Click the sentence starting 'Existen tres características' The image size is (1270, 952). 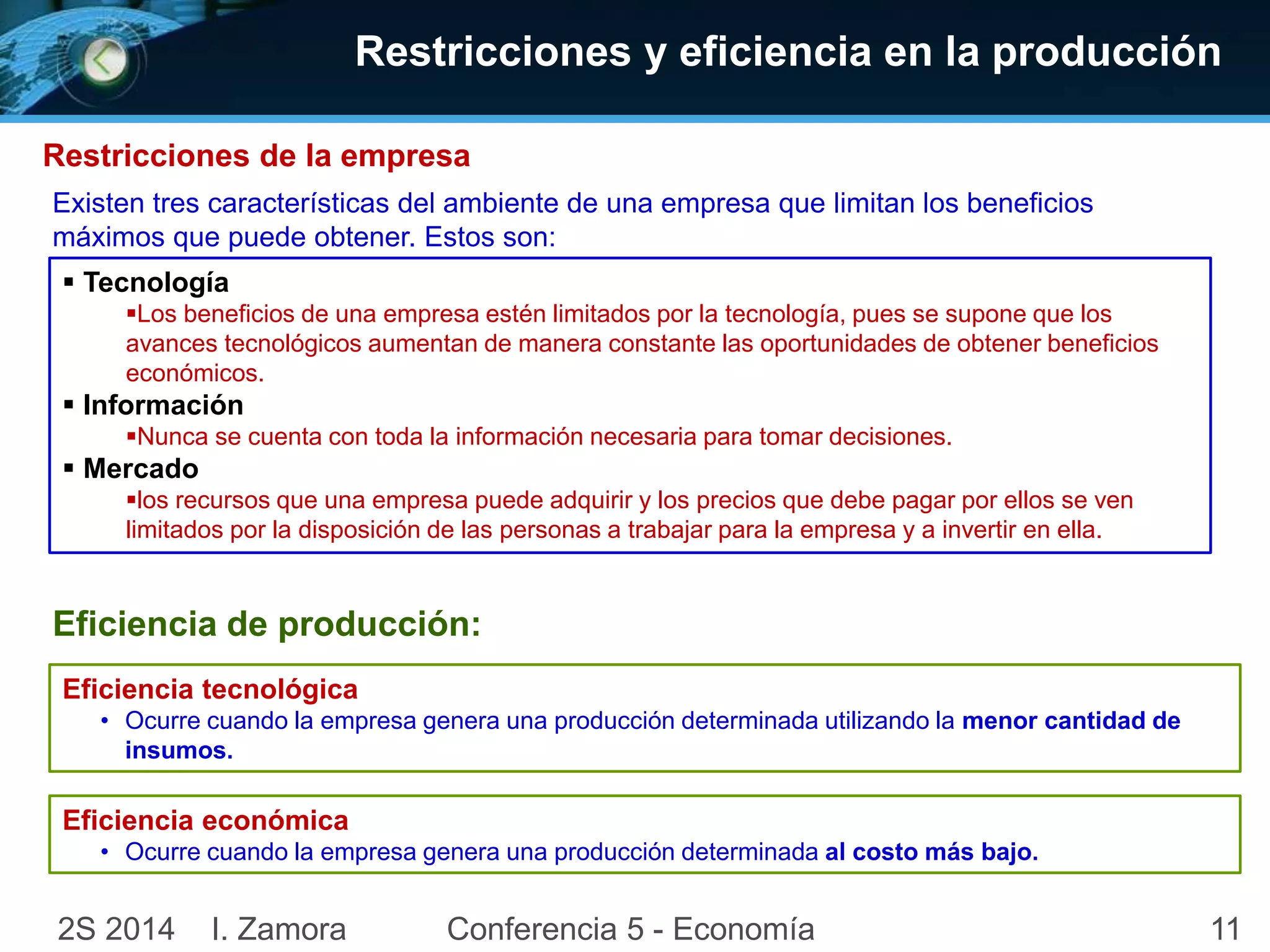572,220
